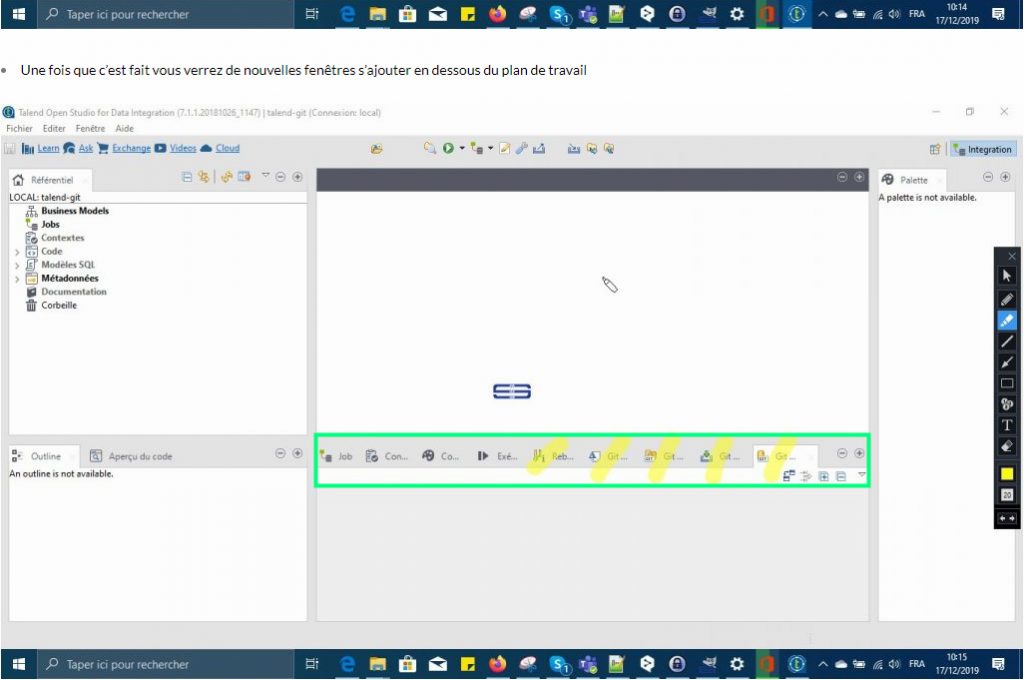Viewport: 1024px width, 680px height.
Task: Click the plus expand-all icon under the Git tabs
Action: [x=824, y=476]
